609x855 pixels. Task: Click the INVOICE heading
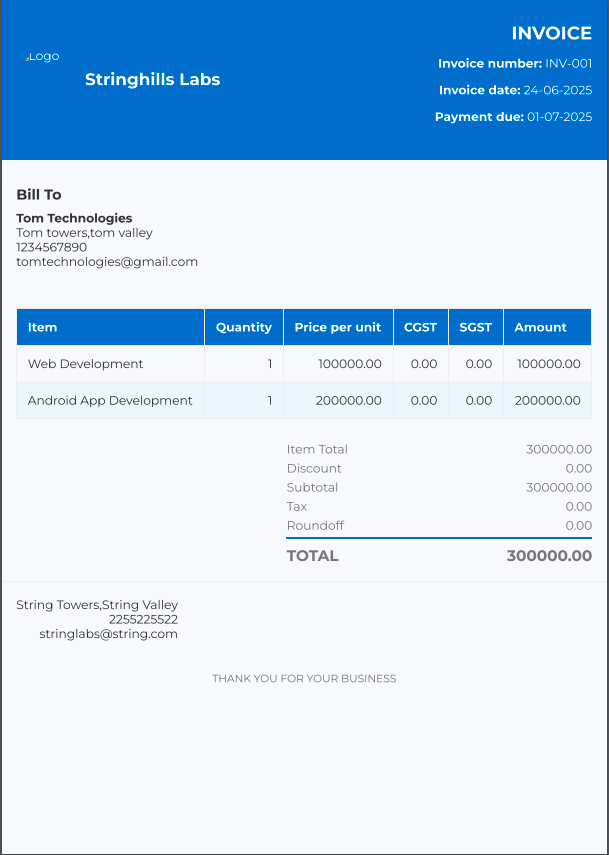coord(551,34)
